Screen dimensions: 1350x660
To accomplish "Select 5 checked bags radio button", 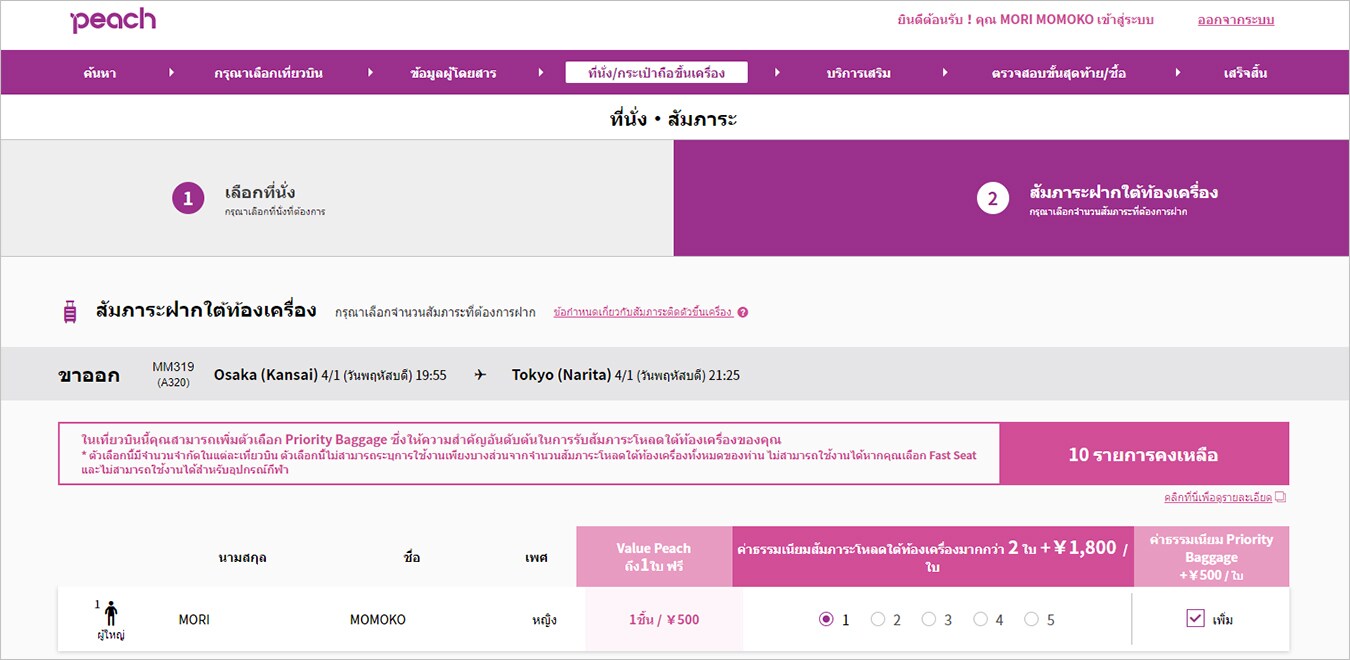I will tap(1032, 619).
